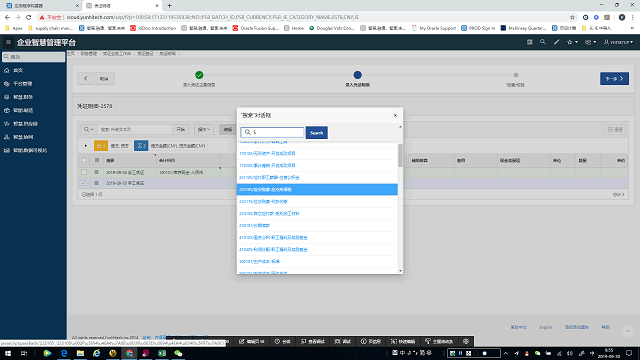The height and width of the screenshot is (360, 640).
Task: Click the grey third wizard step dot
Action: coord(516,75)
